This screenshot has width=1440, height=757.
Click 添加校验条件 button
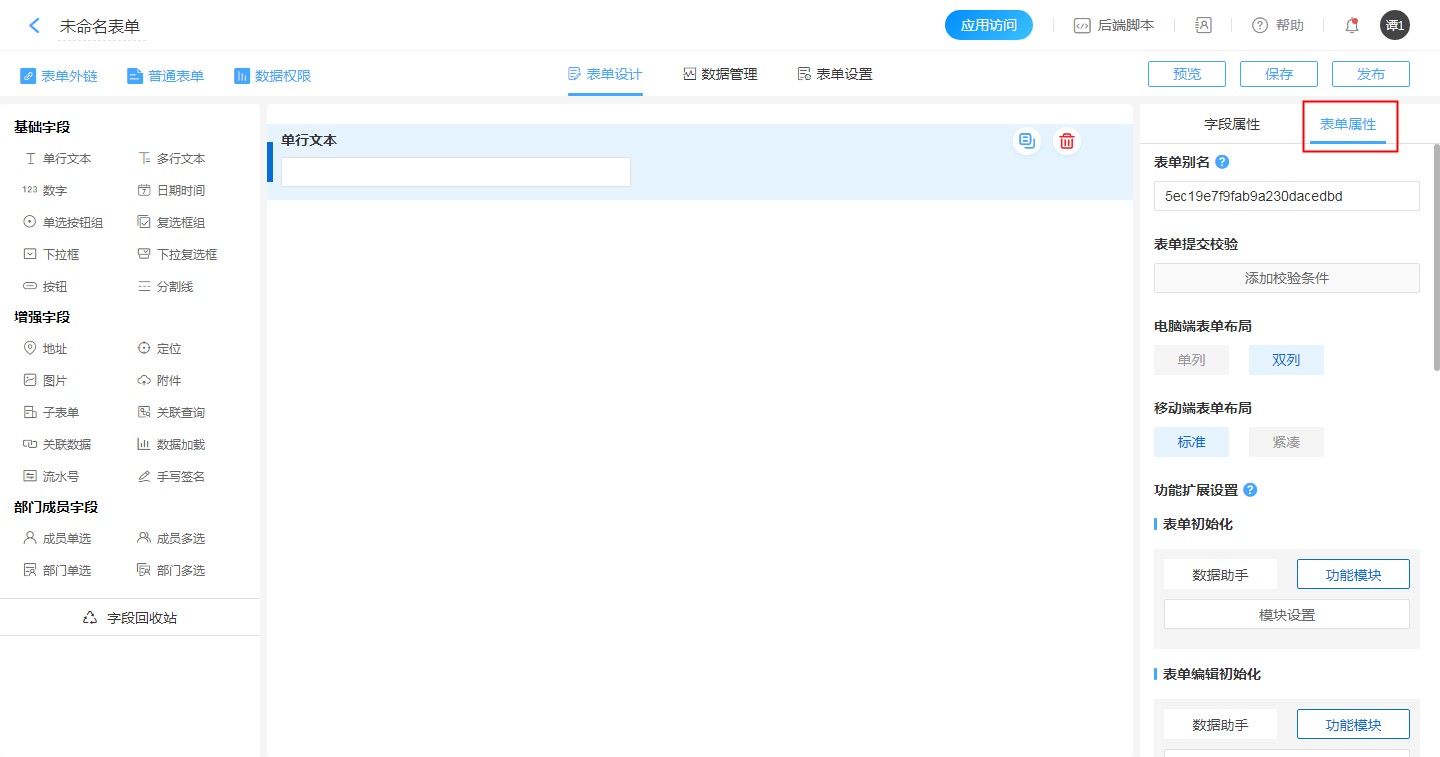[1286, 278]
